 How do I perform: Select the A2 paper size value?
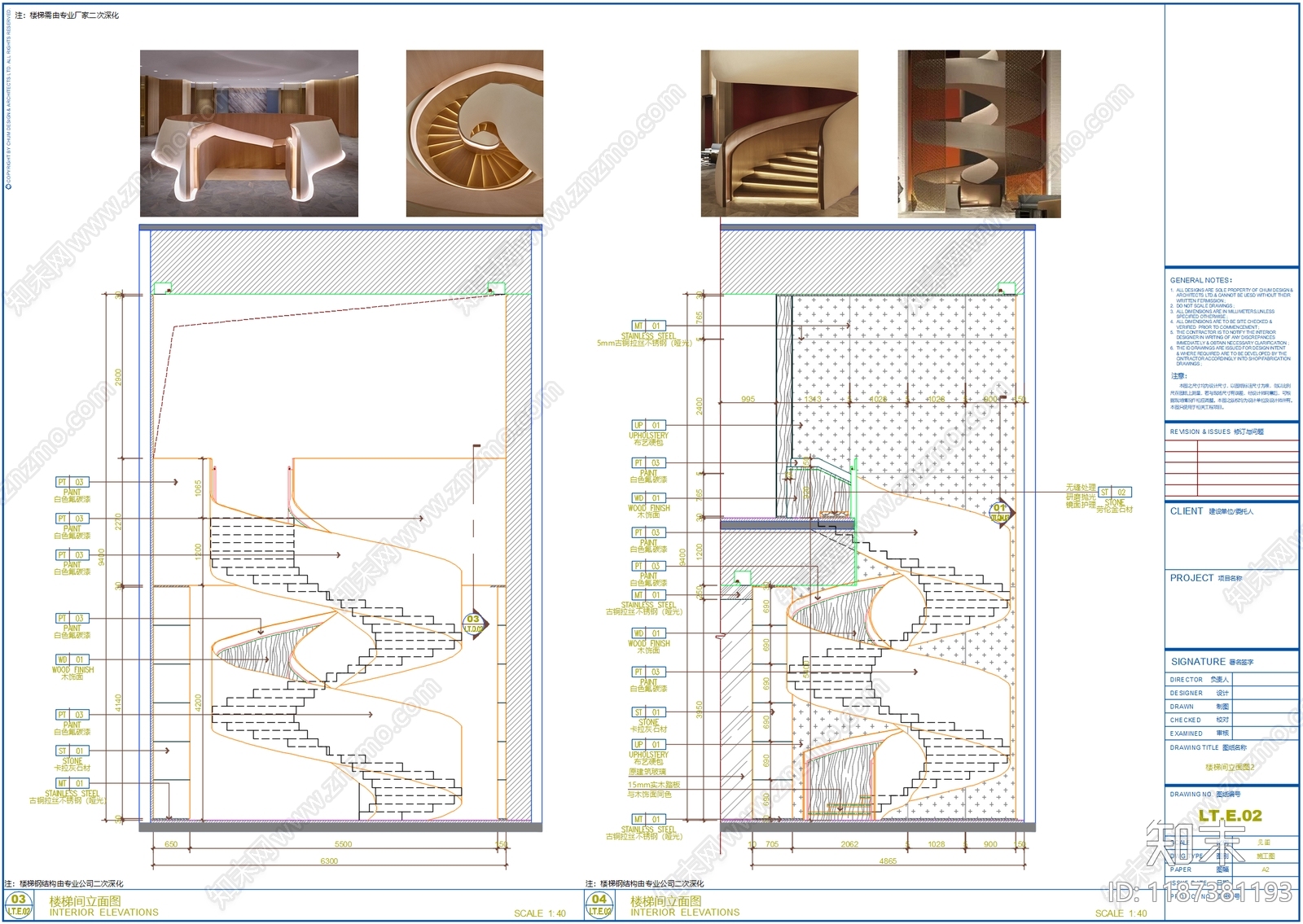coord(1266,869)
